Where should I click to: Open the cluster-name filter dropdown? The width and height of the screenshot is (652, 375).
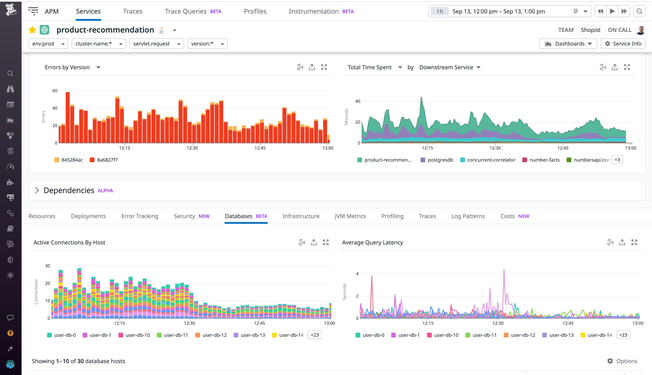coord(99,44)
